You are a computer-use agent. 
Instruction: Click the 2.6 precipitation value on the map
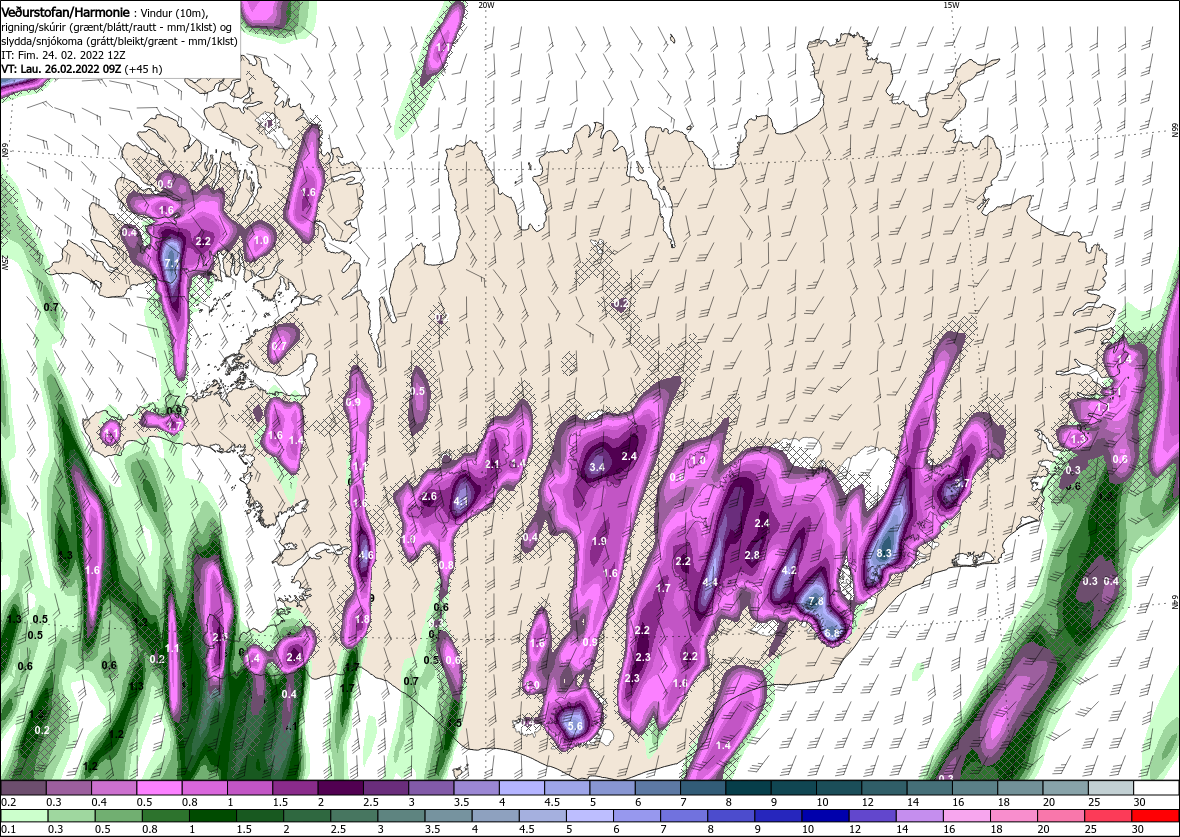pyautogui.click(x=429, y=497)
